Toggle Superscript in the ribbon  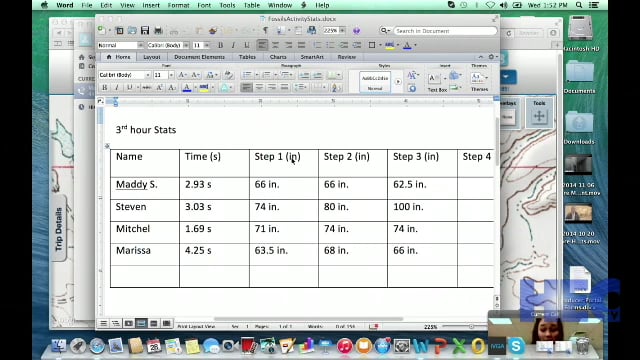pyautogui.click(x=160, y=87)
